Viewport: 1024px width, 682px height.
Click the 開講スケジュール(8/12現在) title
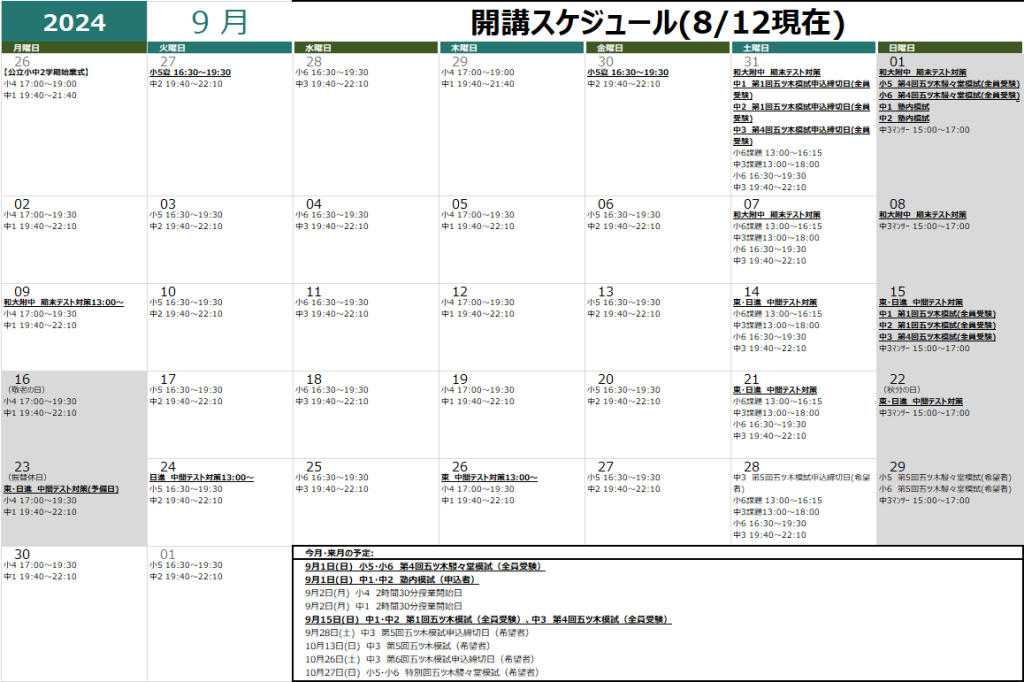pos(657,21)
